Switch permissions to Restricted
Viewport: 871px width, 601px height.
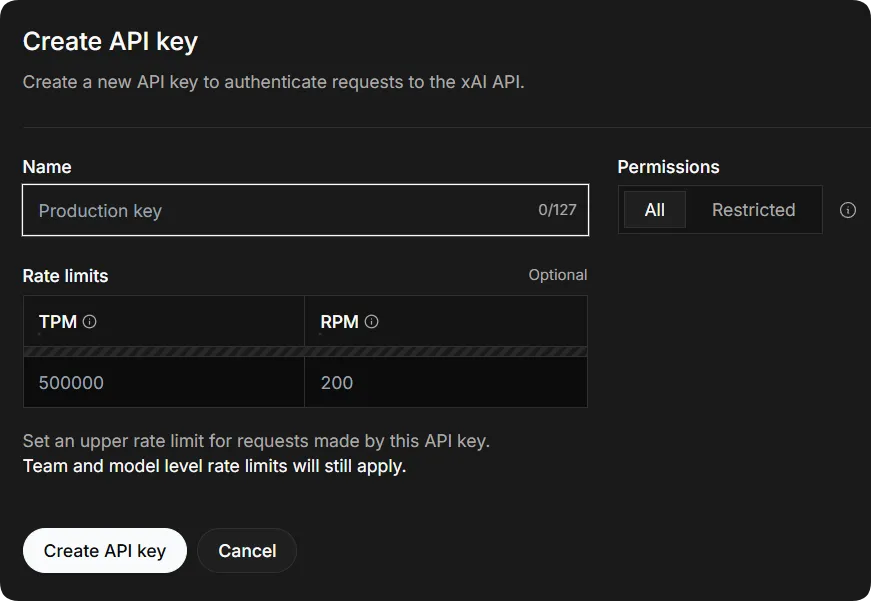(753, 210)
